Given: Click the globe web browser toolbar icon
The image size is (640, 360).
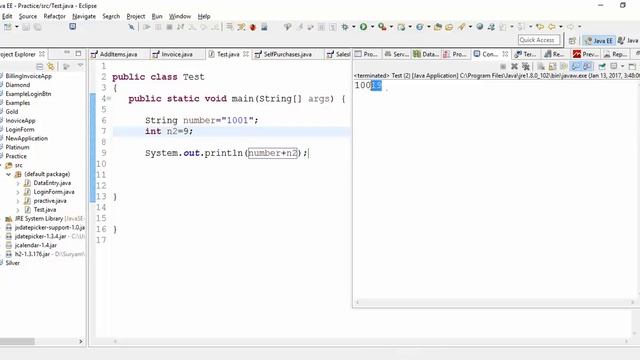Looking at the screenshot, I should (480, 27).
